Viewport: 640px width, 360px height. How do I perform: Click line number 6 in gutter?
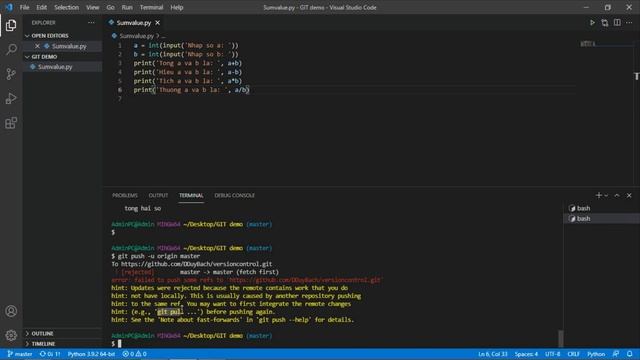coord(120,90)
